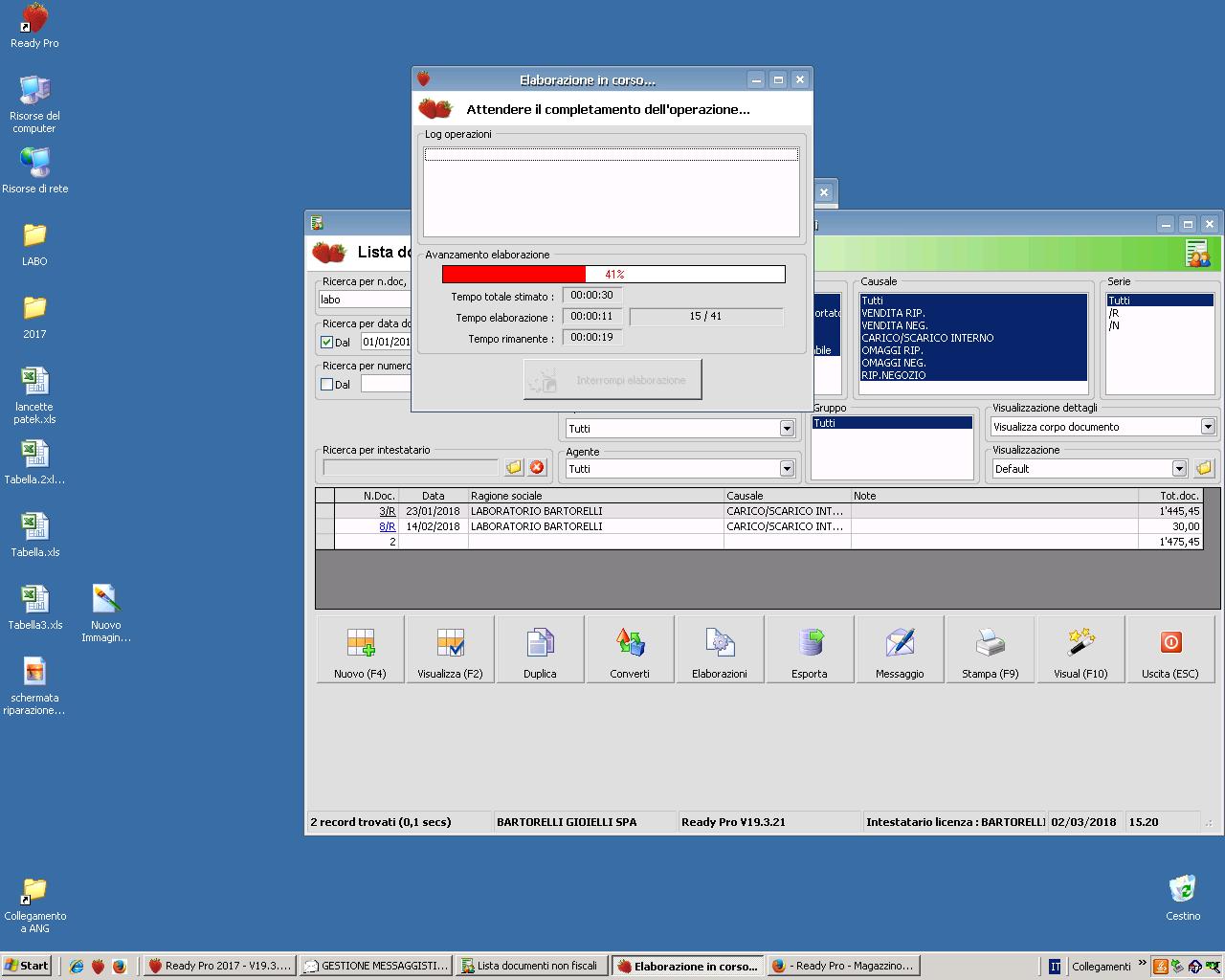Open the Cestino recycle bin
This screenshot has height=980, width=1225.
[1183, 898]
